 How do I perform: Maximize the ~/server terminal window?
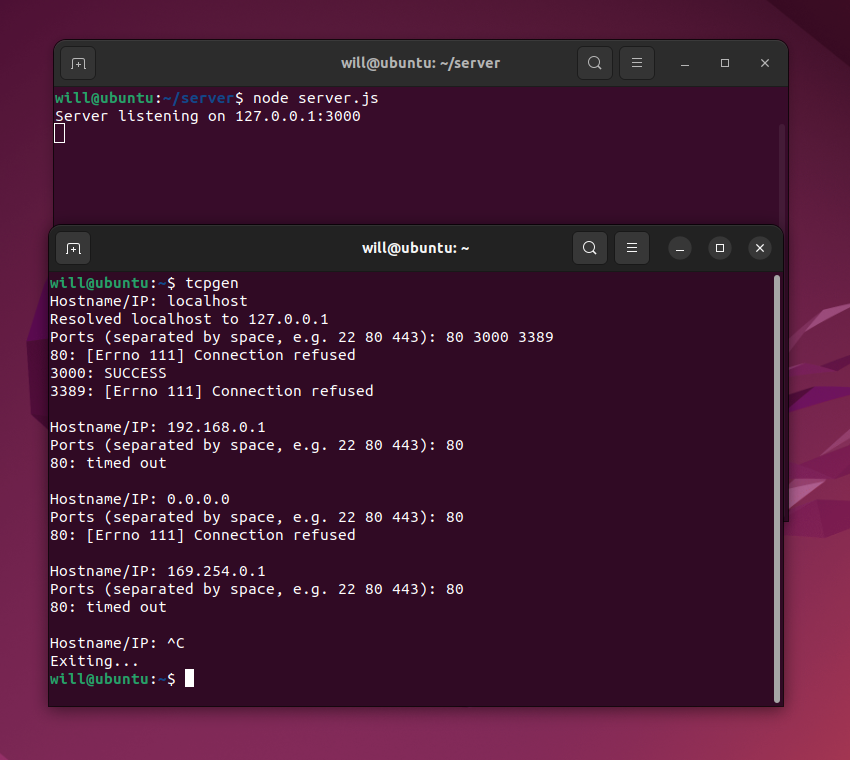pyautogui.click(x=725, y=63)
